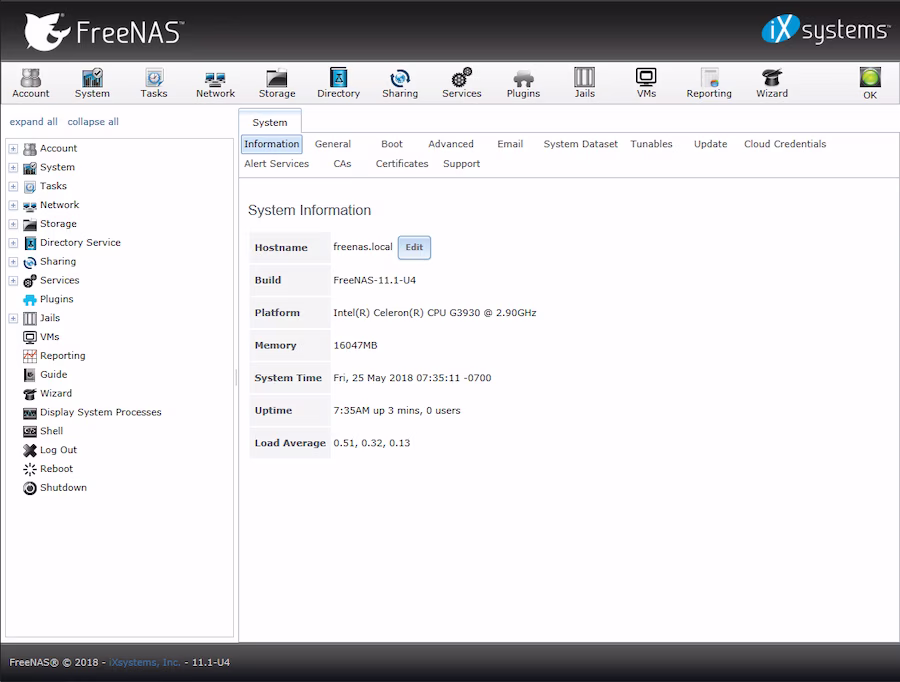The width and height of the screenshot is (900, 682).
Task: Open the Alert Services tab
Action: coord(276,164)
